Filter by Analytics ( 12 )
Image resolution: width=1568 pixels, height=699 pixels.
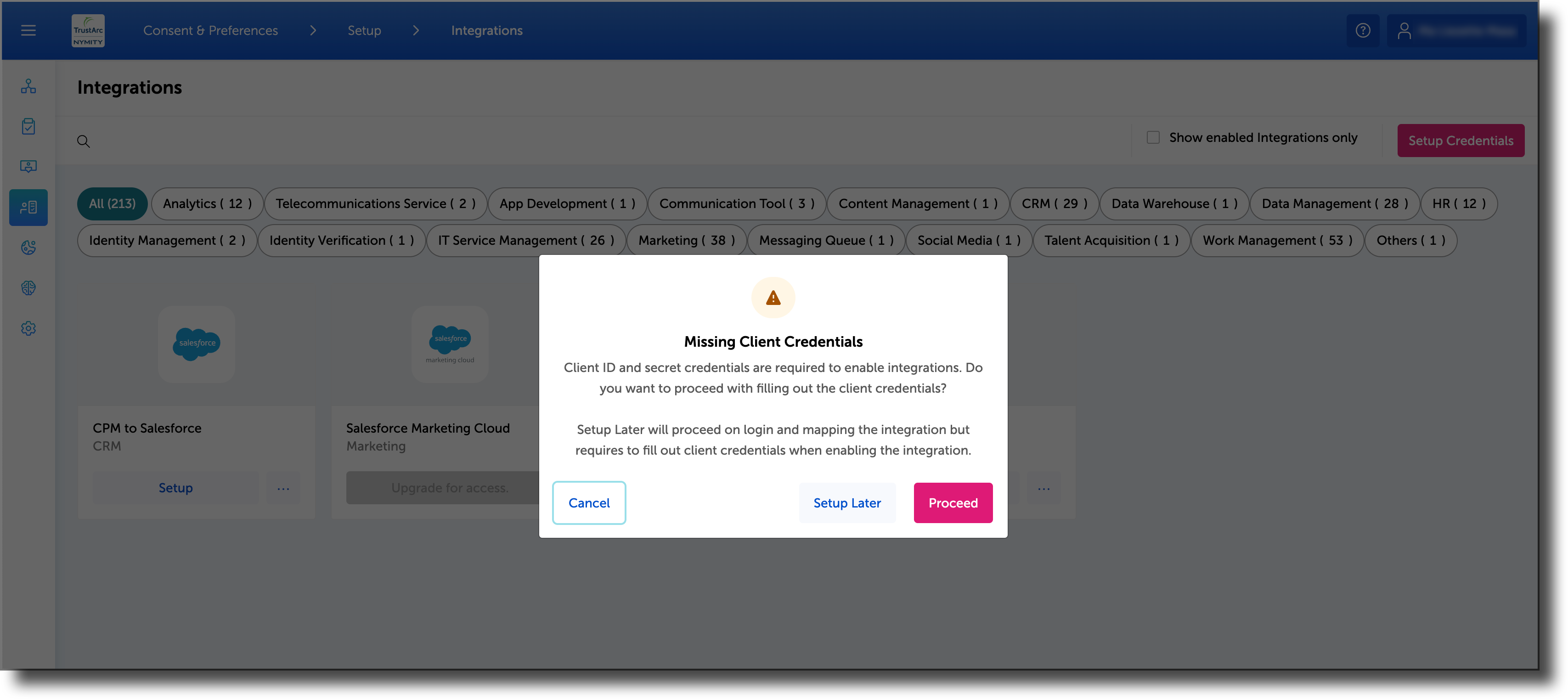click(207, 203)
